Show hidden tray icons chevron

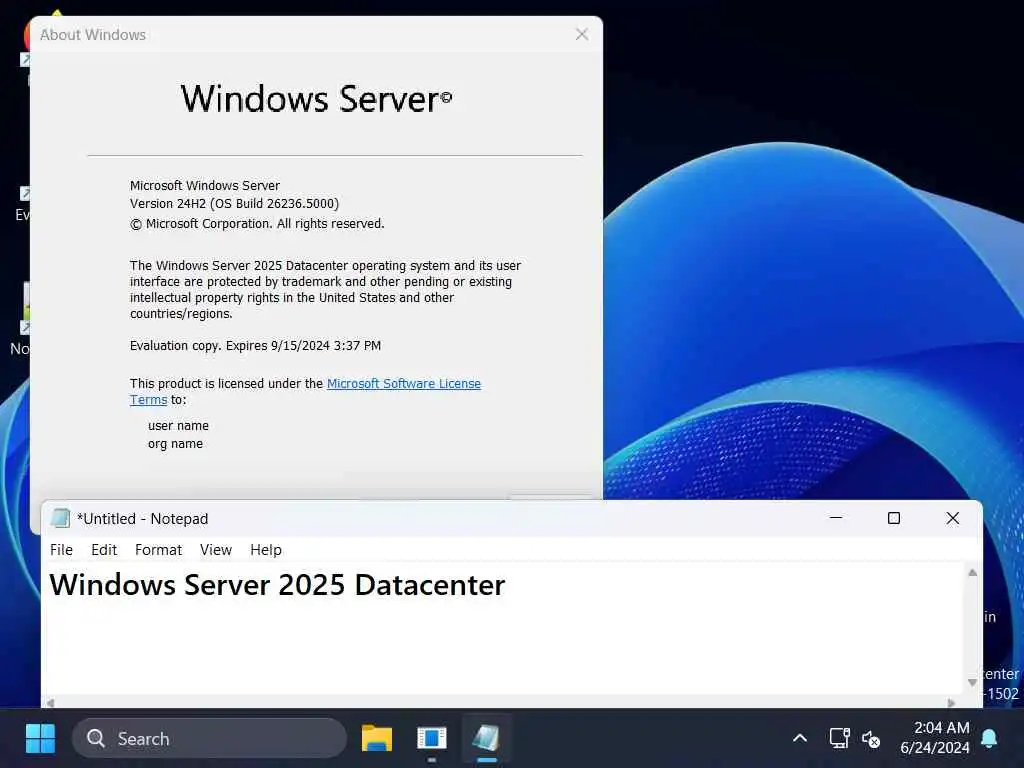799,739
